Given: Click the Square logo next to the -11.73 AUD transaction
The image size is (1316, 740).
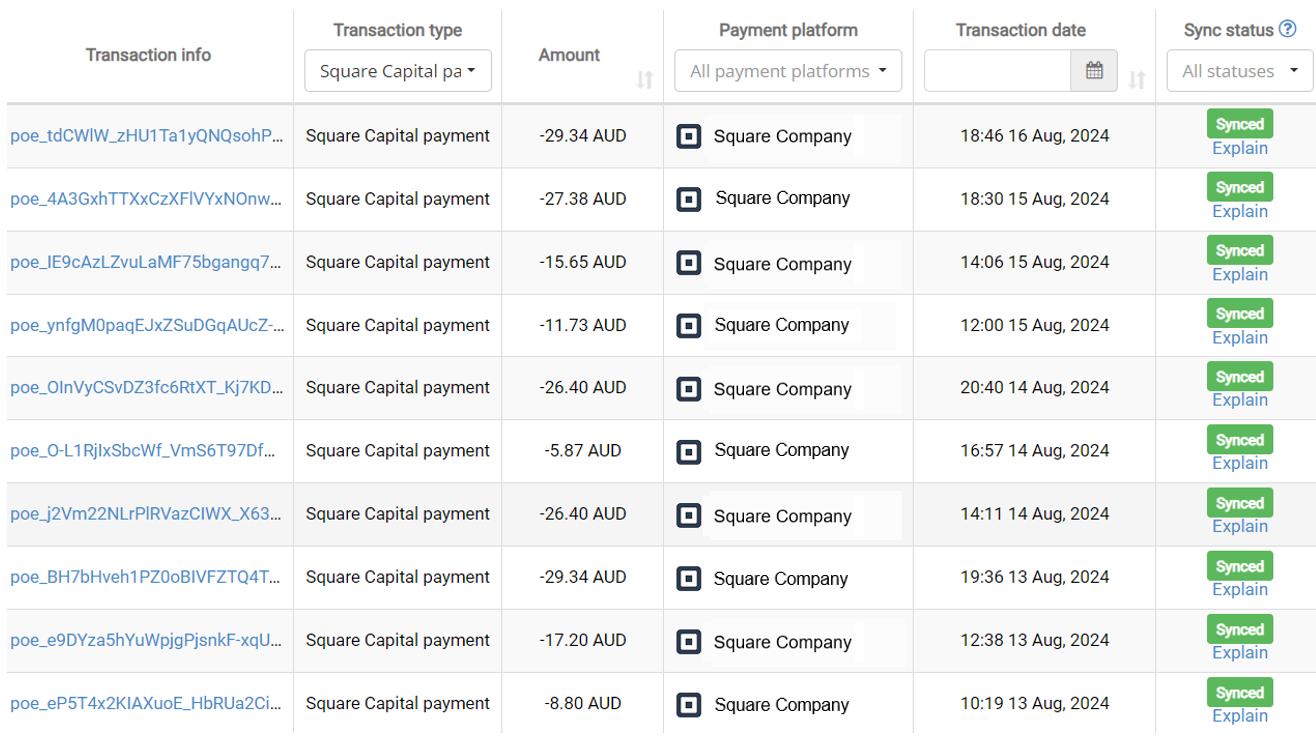Looking at the screenshot, I should coord(689,325).
